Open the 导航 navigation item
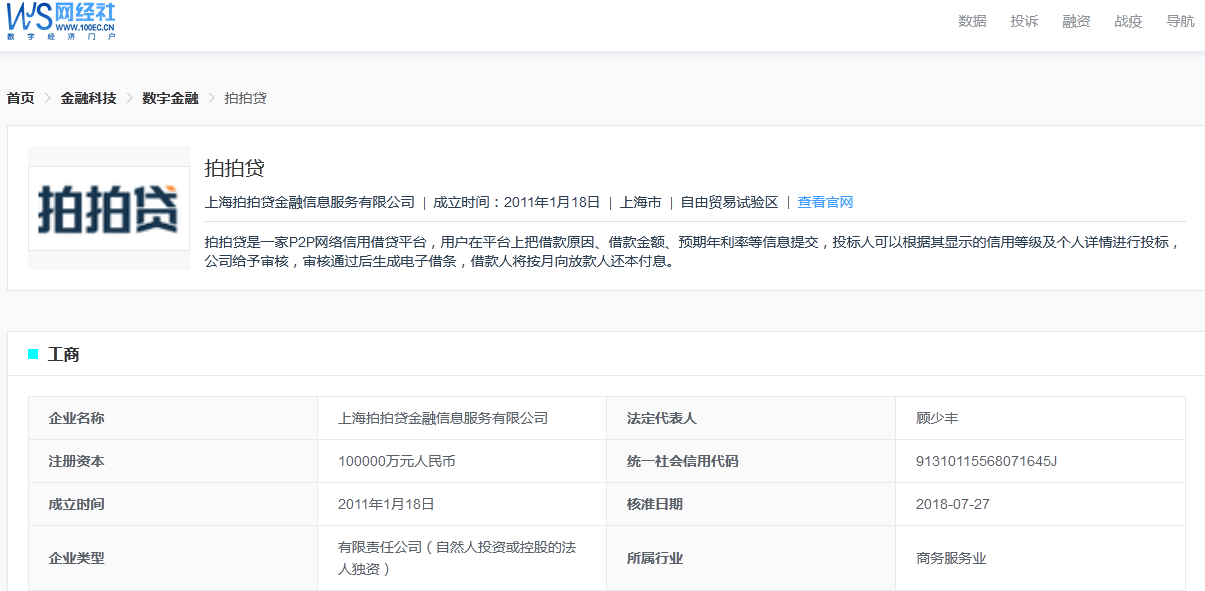The width and height of the screenshot is (1205, 591). click(1180, 20)
